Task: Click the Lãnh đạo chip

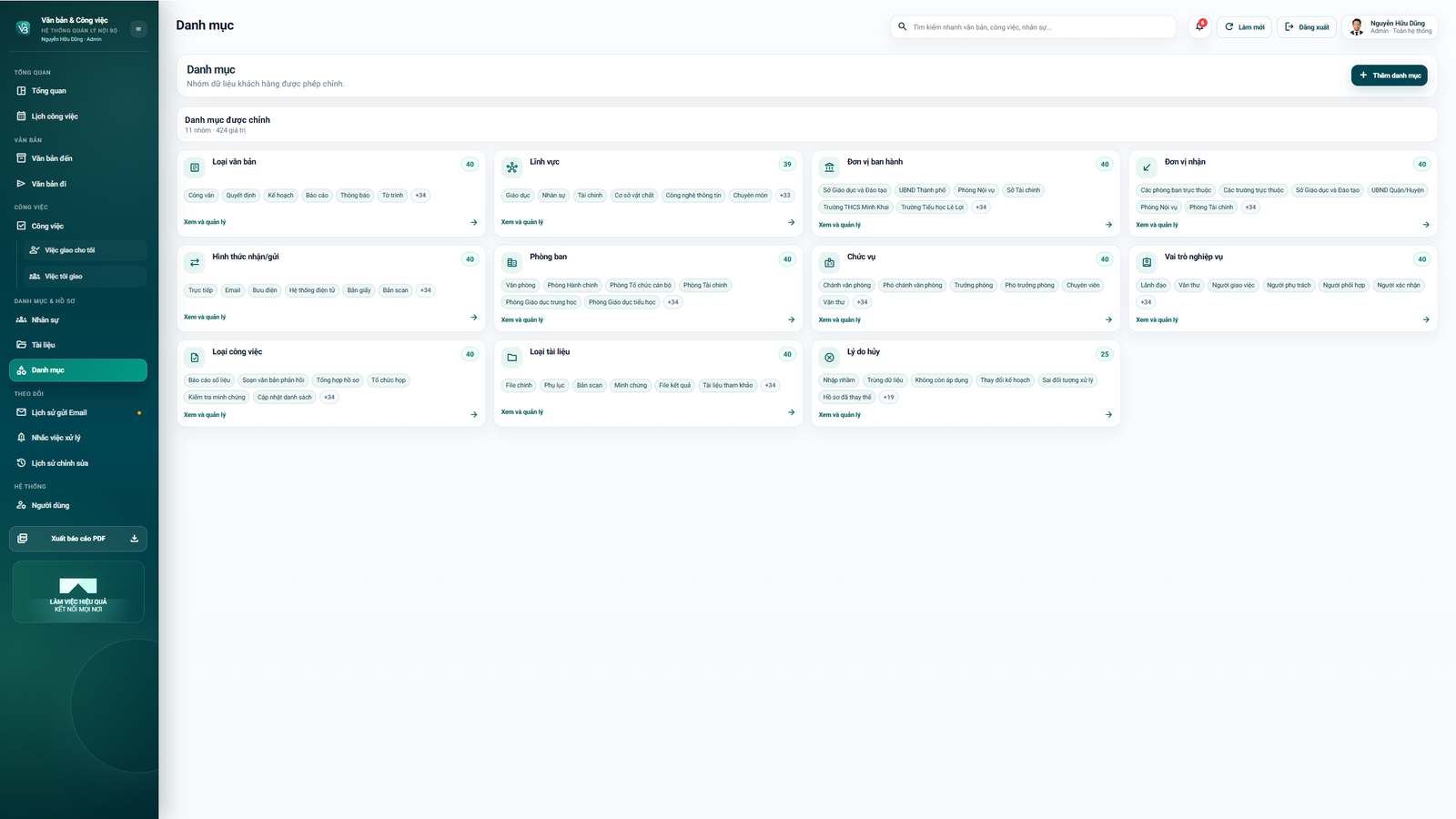Action: tap(1153, 285)
